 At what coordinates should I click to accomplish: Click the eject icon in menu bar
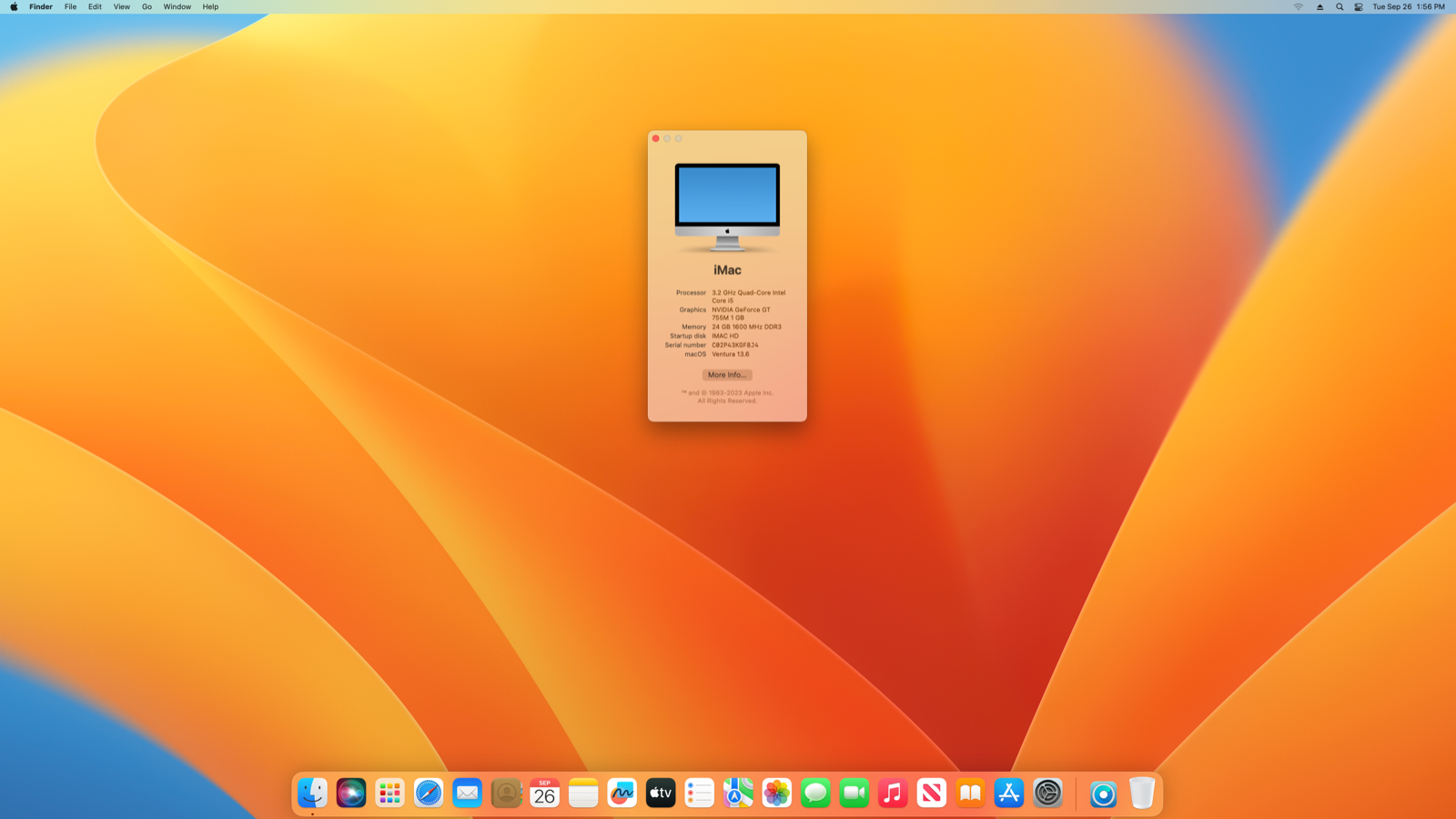1319,6
